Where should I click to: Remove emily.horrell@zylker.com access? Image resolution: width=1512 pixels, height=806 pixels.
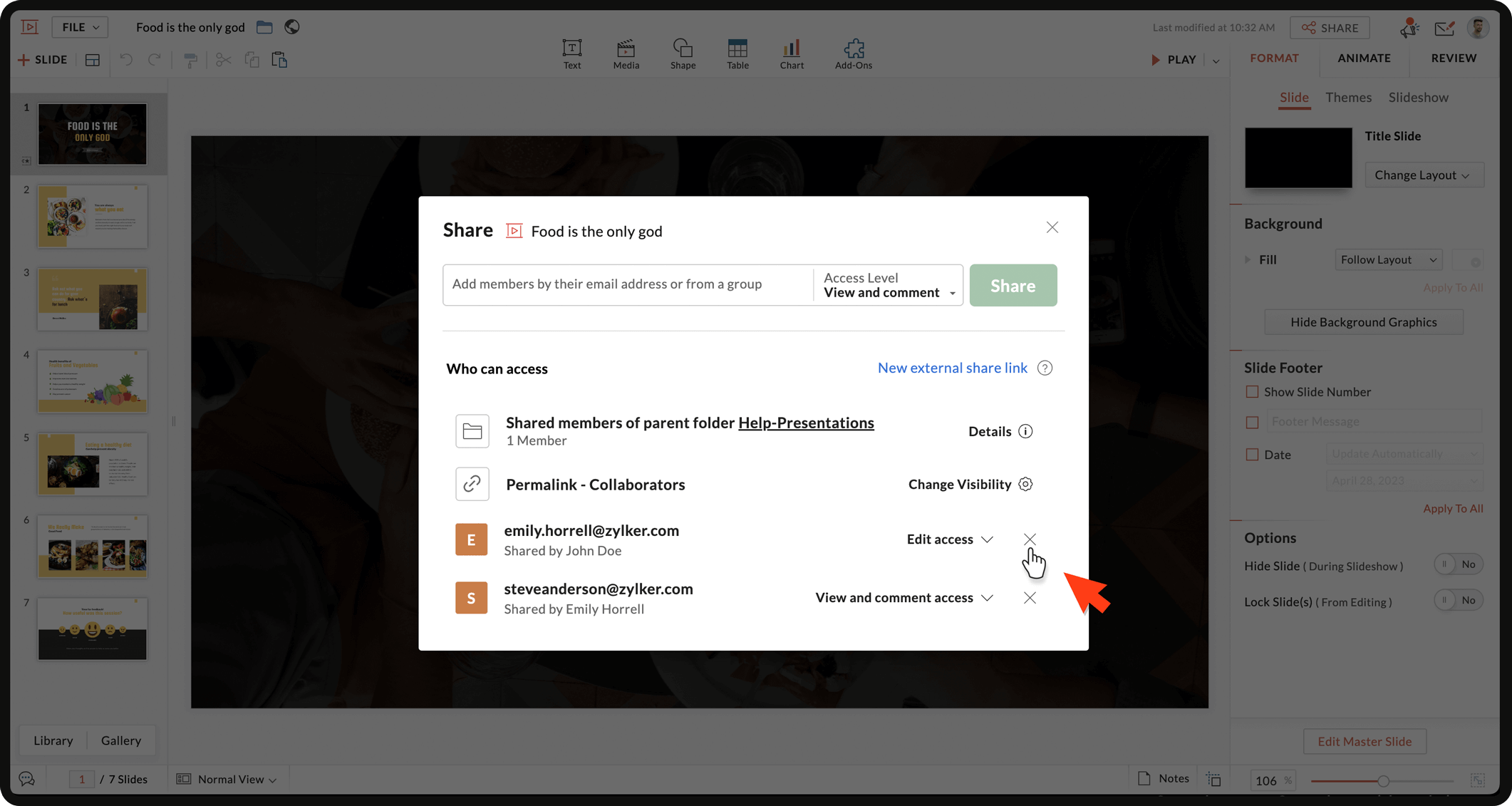click(x=1030, y=539)
